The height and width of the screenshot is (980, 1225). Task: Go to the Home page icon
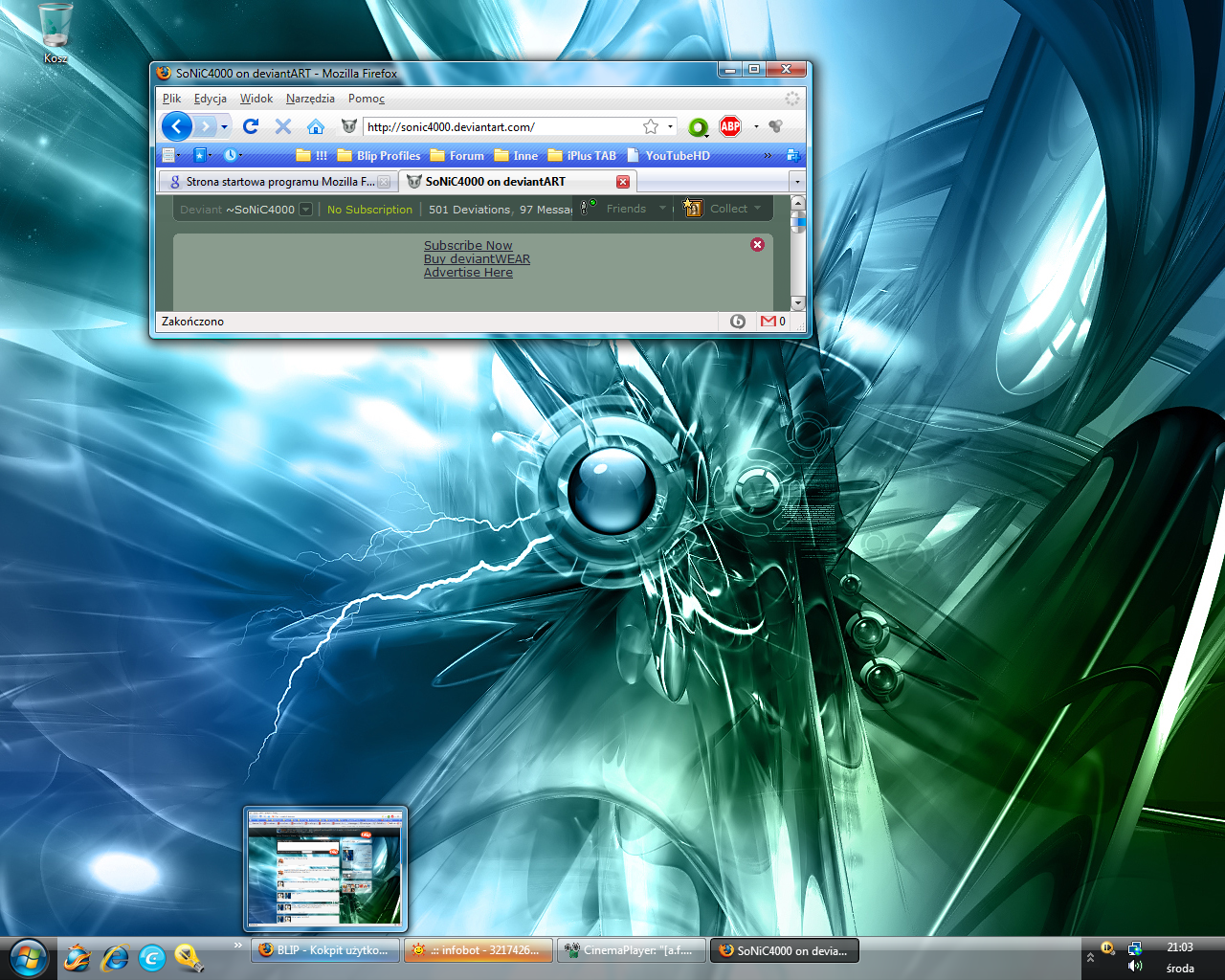pos(316,126)
